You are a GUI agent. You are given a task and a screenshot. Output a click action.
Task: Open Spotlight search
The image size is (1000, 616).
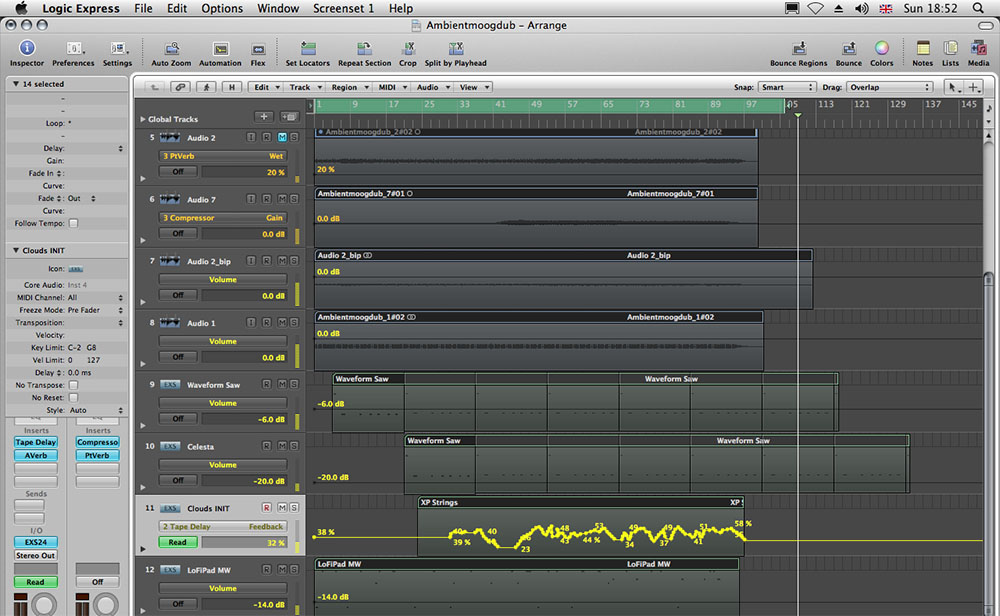[978, 8]
